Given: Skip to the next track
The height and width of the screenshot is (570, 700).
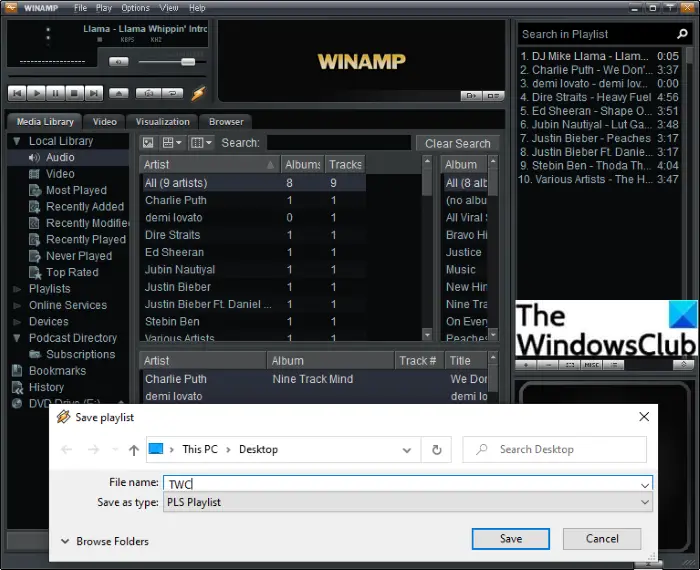Looking at the screenshot, I should pos(94,93).
